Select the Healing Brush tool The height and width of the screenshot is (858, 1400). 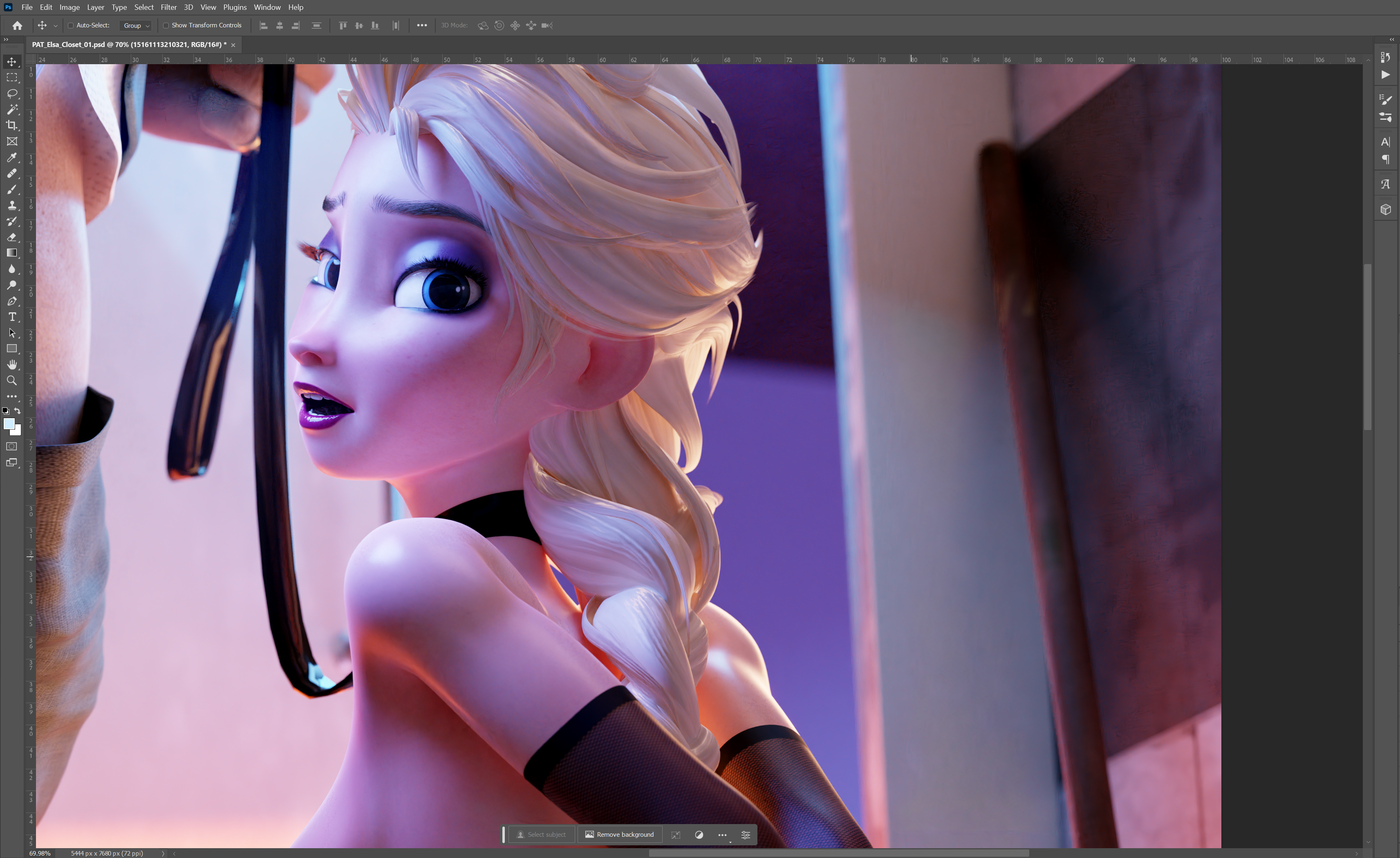[x=12, y=173]
